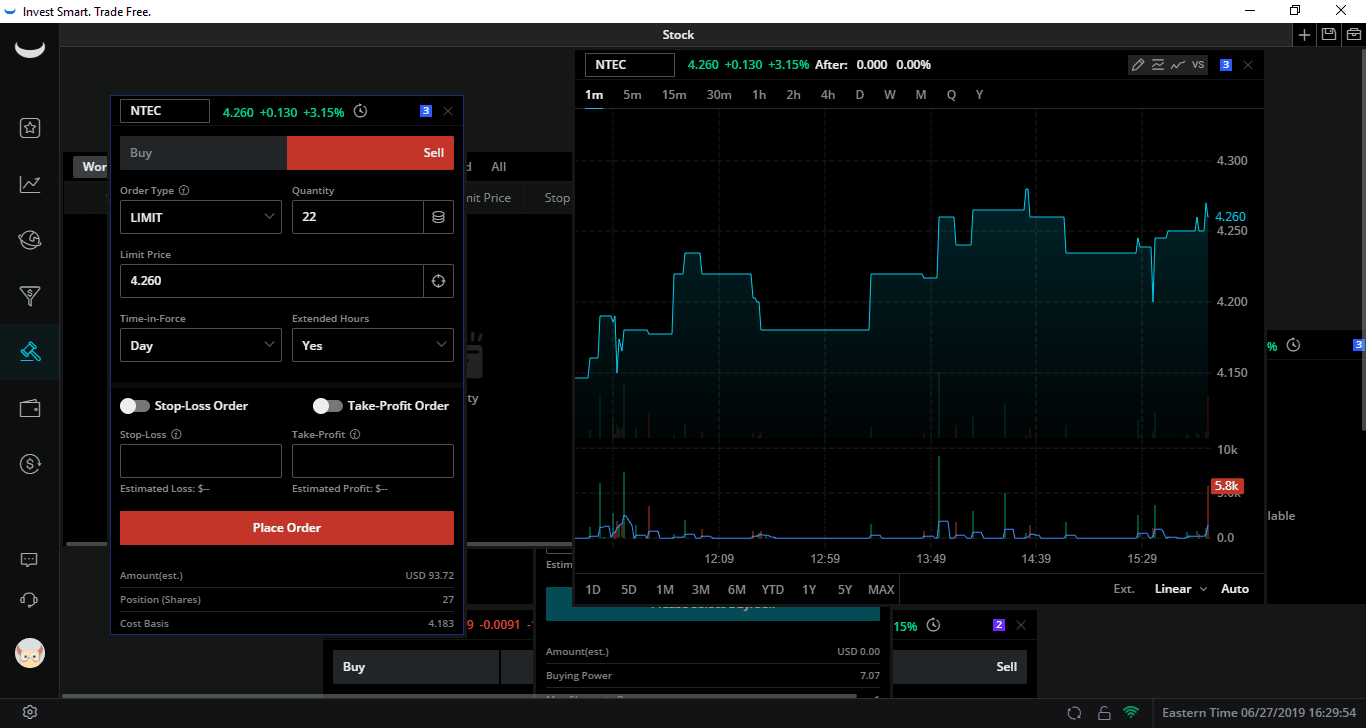Enable the Take-Profit Order toggle
This screenshot has width=1366, height=728.
pyautogui.click(x=327, y=405)
